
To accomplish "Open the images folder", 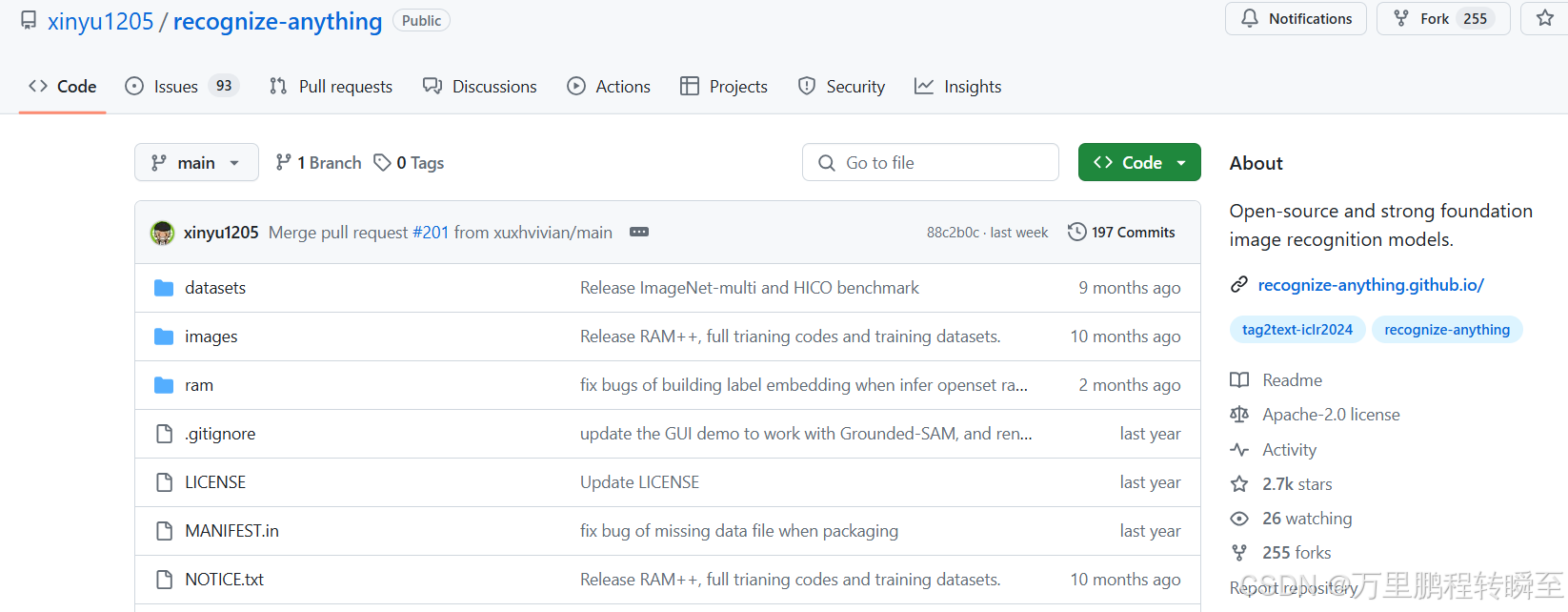I will [x=211, y=337].
